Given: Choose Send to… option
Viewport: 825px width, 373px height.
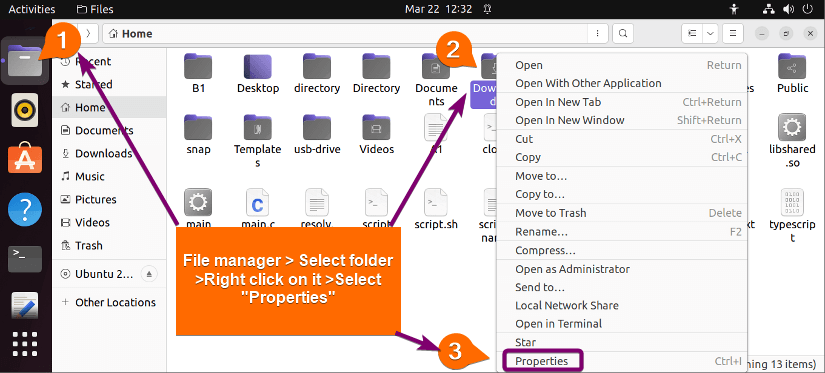Looking at the screenshot, I should [621, 287].
